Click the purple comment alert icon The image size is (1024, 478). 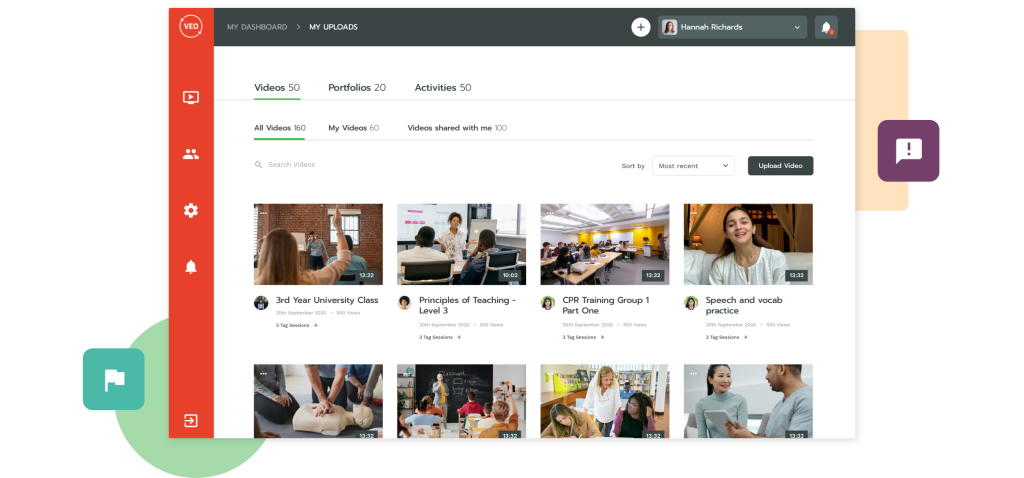(908, 151)
